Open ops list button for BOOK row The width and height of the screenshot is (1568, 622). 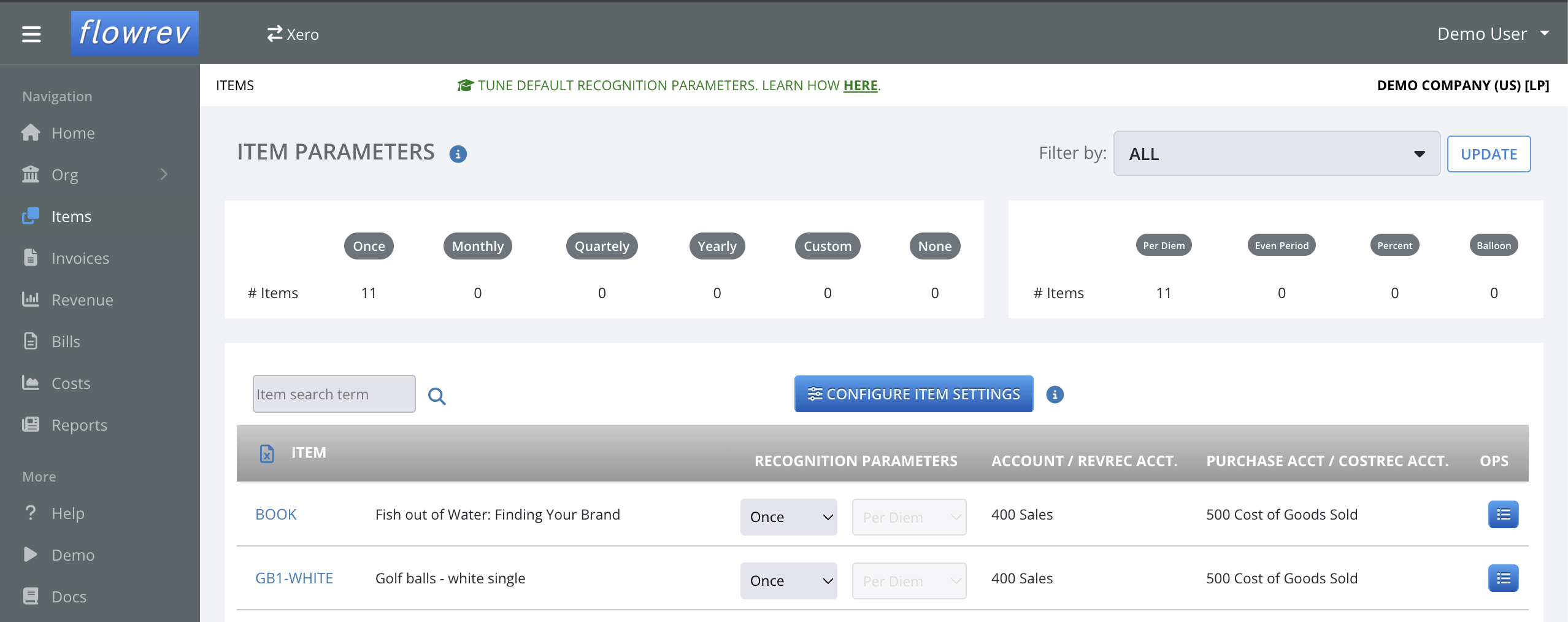pos(1504,515)
